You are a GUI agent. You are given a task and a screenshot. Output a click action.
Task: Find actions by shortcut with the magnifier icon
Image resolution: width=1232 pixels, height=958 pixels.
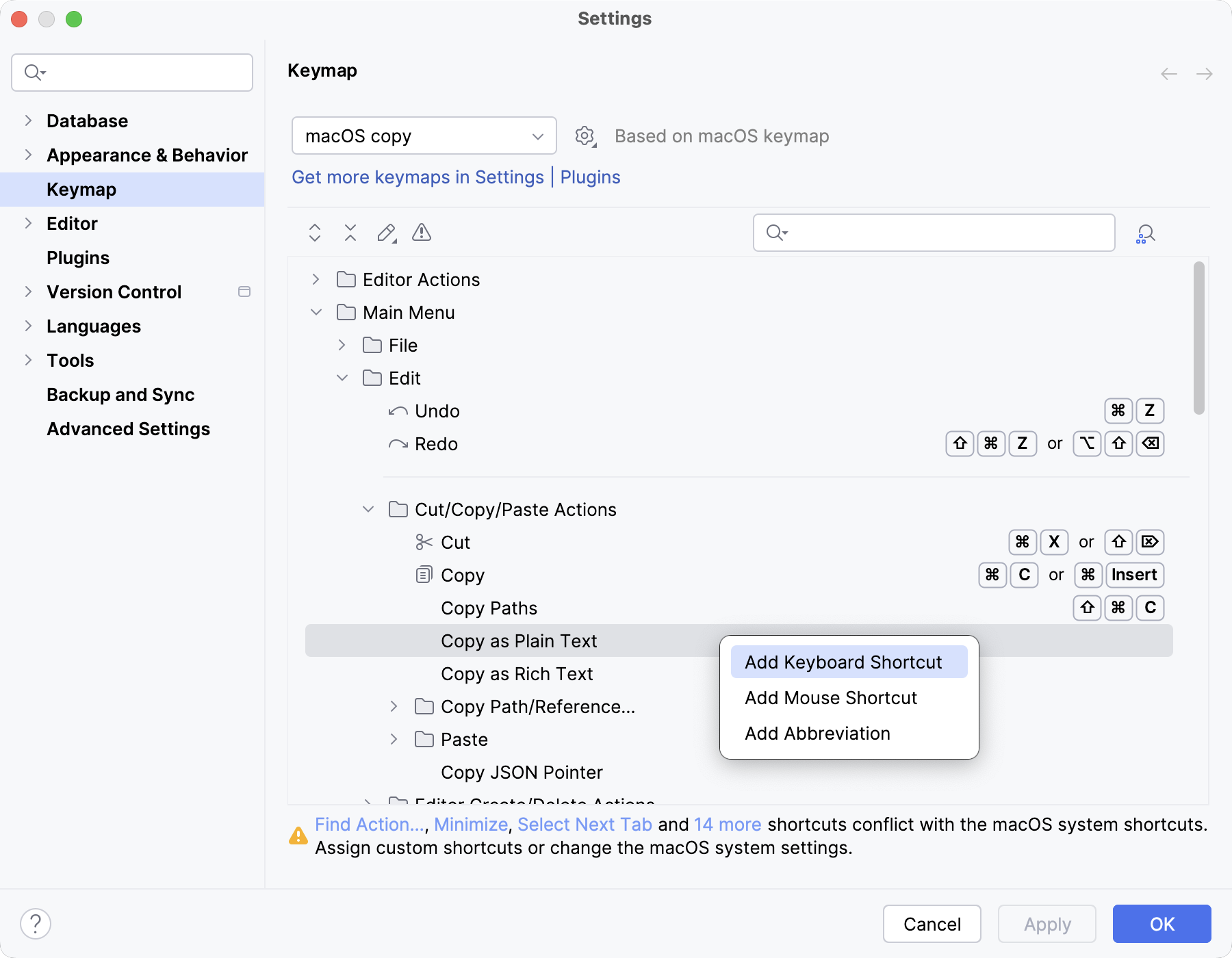pos(1144,233)
